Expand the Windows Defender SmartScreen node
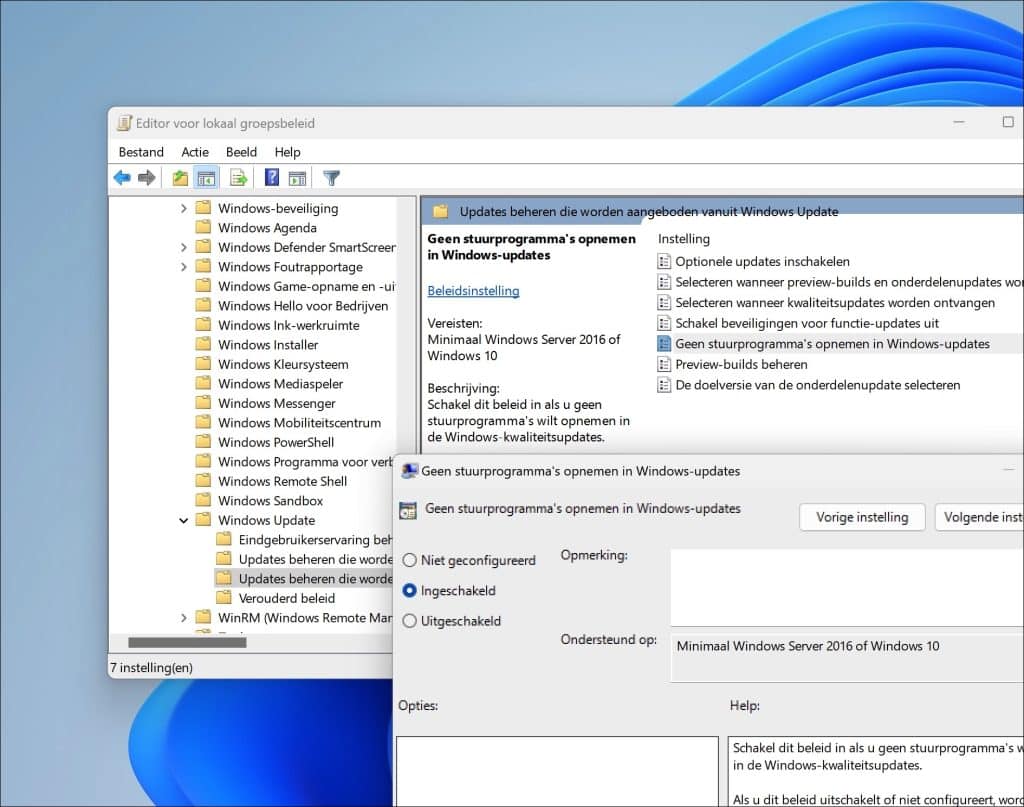 pos(184,247)
